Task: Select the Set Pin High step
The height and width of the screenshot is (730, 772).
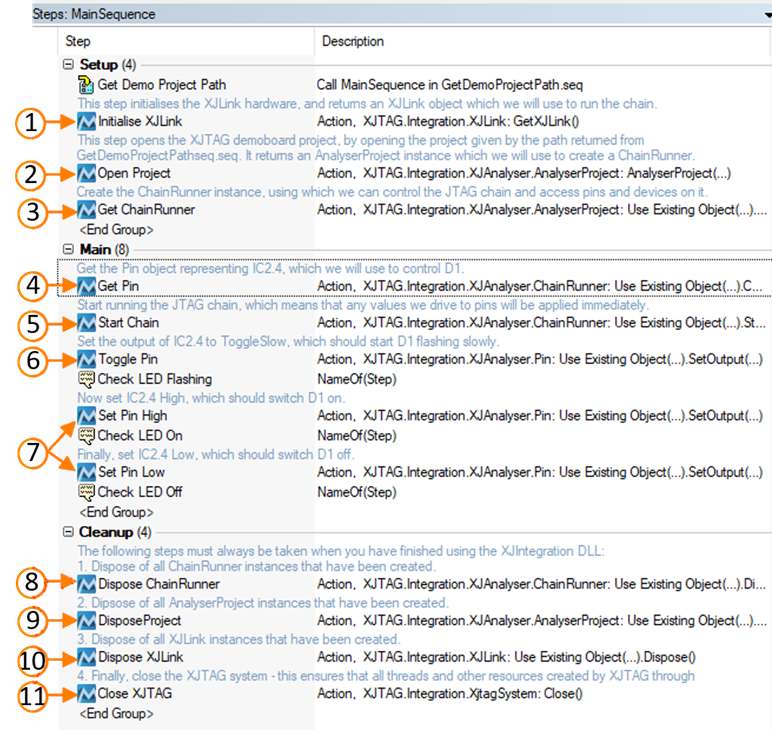Action: [132, 415]
